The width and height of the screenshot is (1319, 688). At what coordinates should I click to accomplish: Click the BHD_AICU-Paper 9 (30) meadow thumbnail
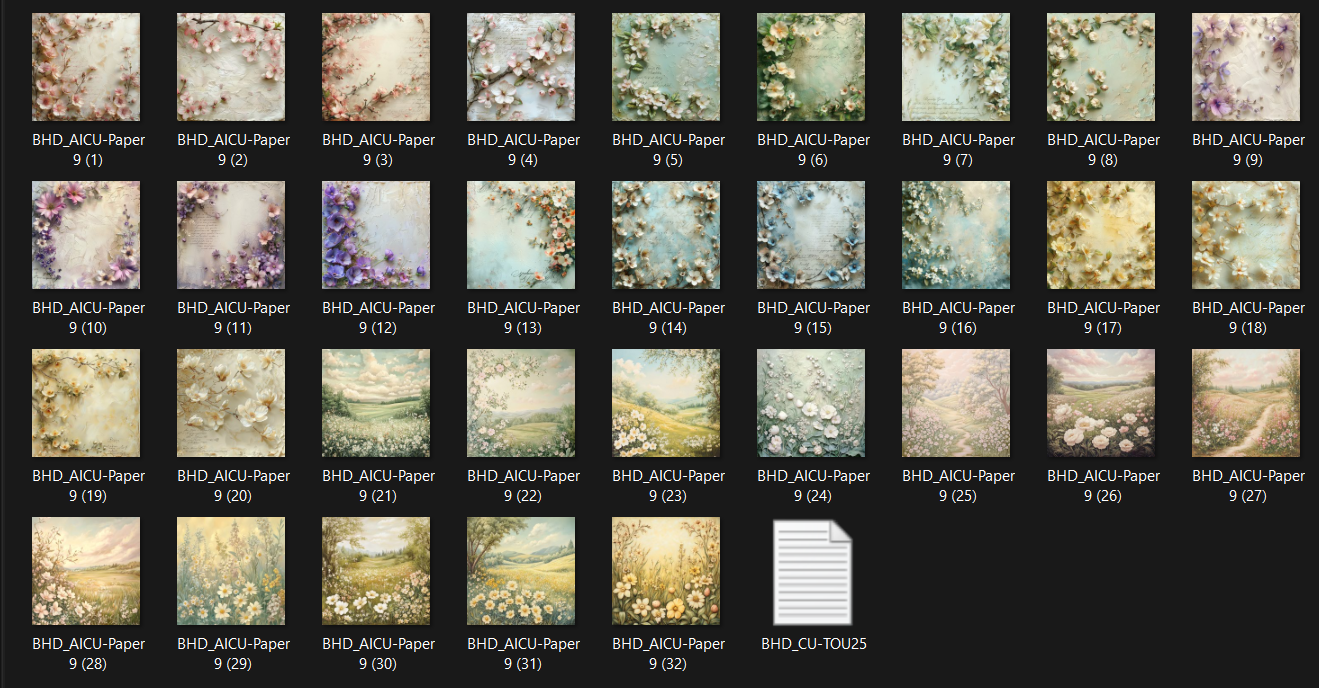pos(376,571)
